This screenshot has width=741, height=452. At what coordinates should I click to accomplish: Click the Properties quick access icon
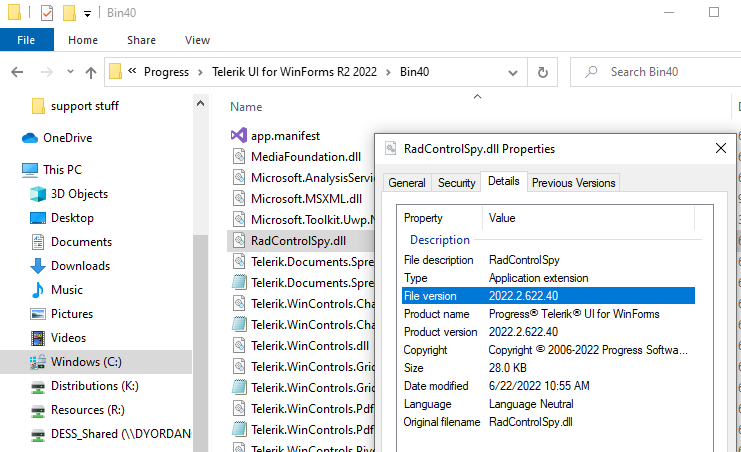pos(47,13)
